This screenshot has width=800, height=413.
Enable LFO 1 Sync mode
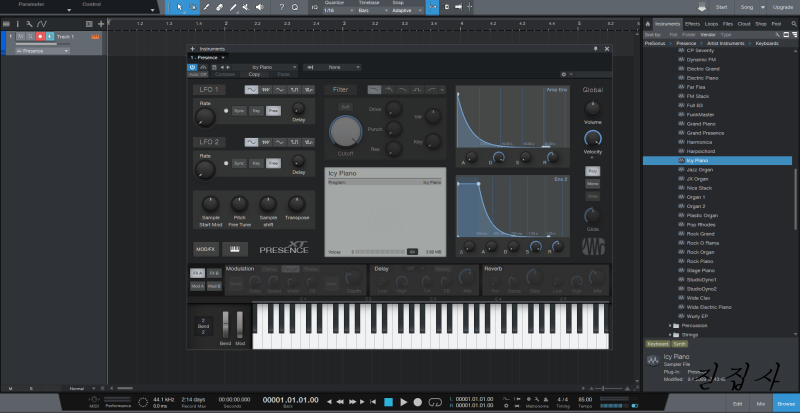tap(239, 111)
